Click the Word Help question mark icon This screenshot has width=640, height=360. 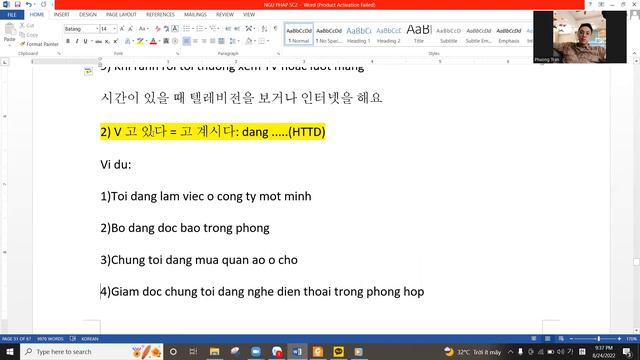coord(590,4)
